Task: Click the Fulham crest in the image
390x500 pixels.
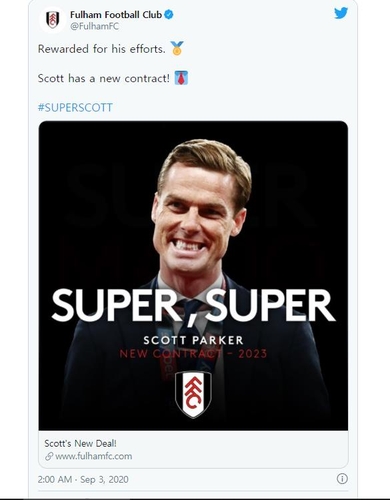Action: (x=193, y=394)
